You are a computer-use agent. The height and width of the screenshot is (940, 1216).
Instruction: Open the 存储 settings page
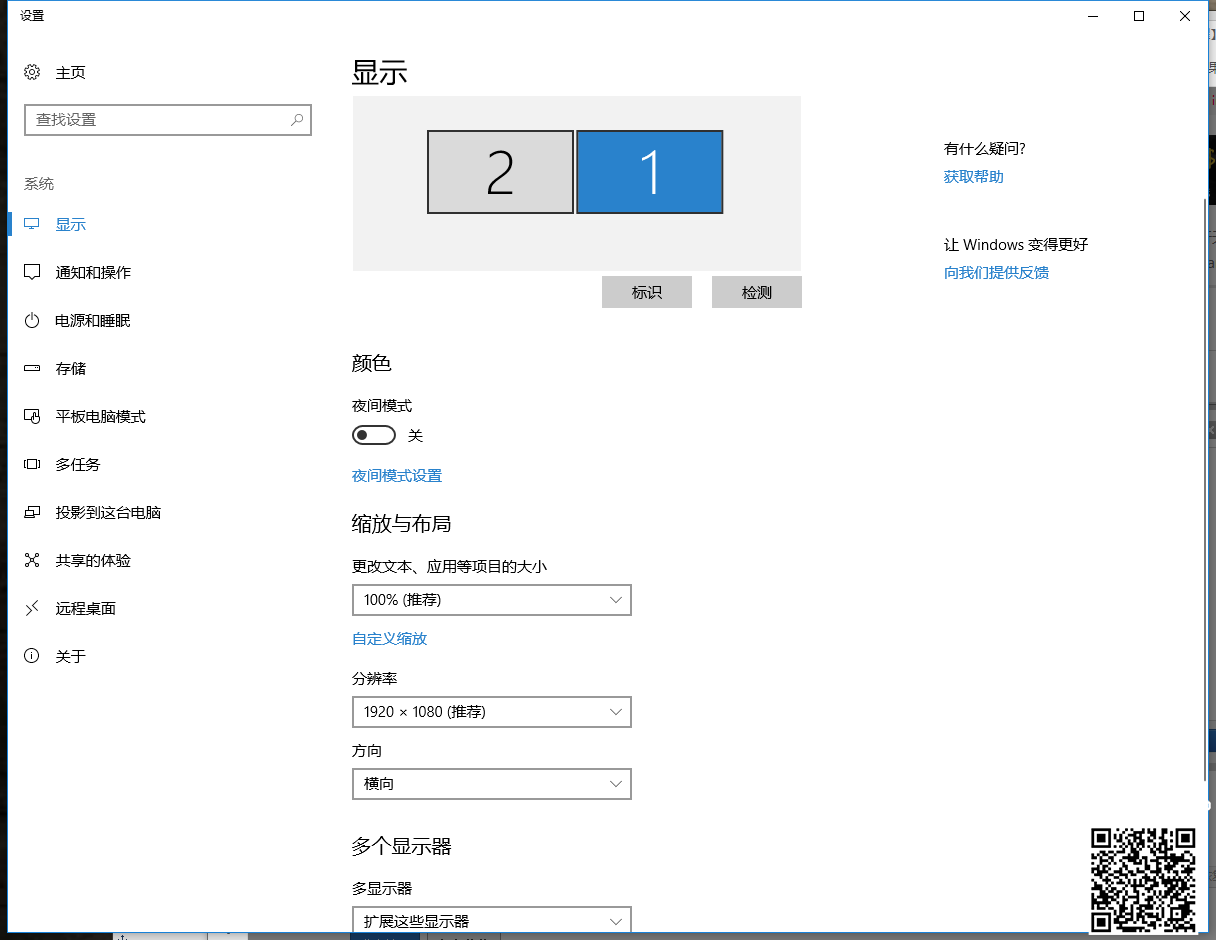point(75,368)
